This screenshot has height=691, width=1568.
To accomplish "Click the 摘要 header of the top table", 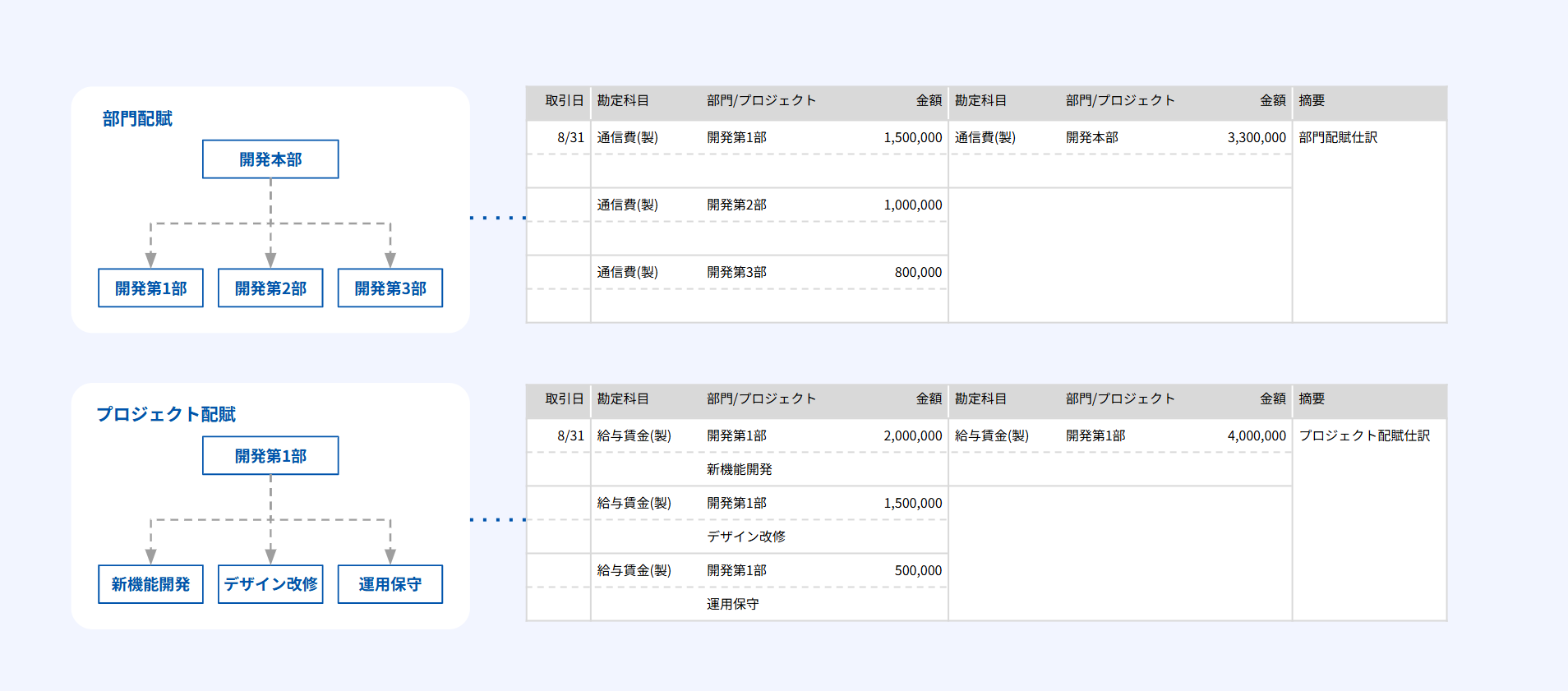I will [1312, 101].
